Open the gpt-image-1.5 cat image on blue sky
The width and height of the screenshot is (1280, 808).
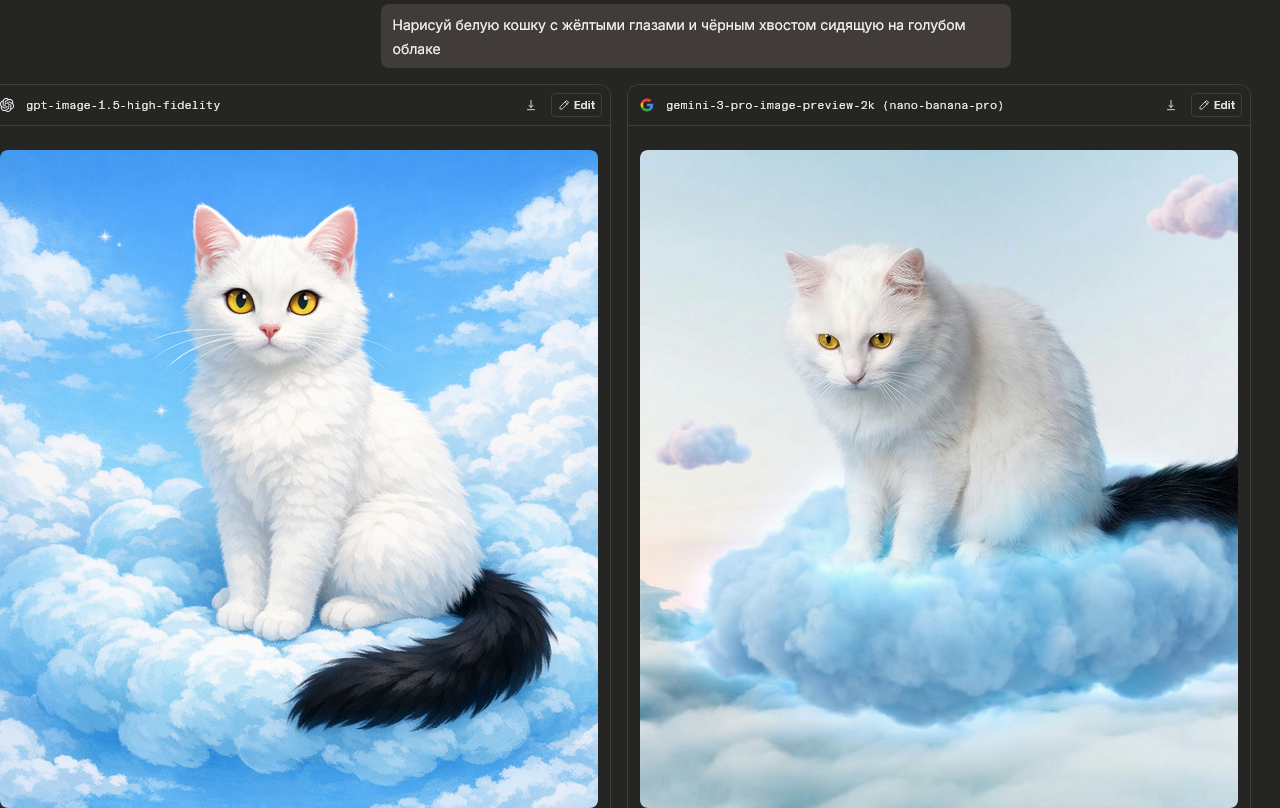[x=299, y=479]
